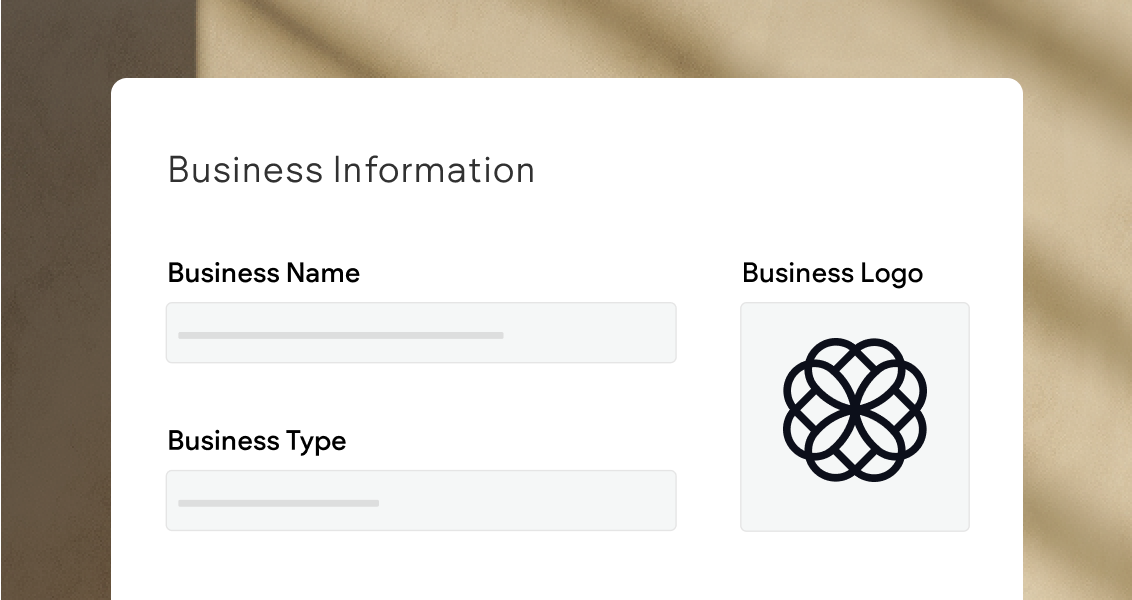Image resolution: width=1132 pixels, height=600 pixels.
Task: Click the Business Logo label
Action: tap(832, 273)
